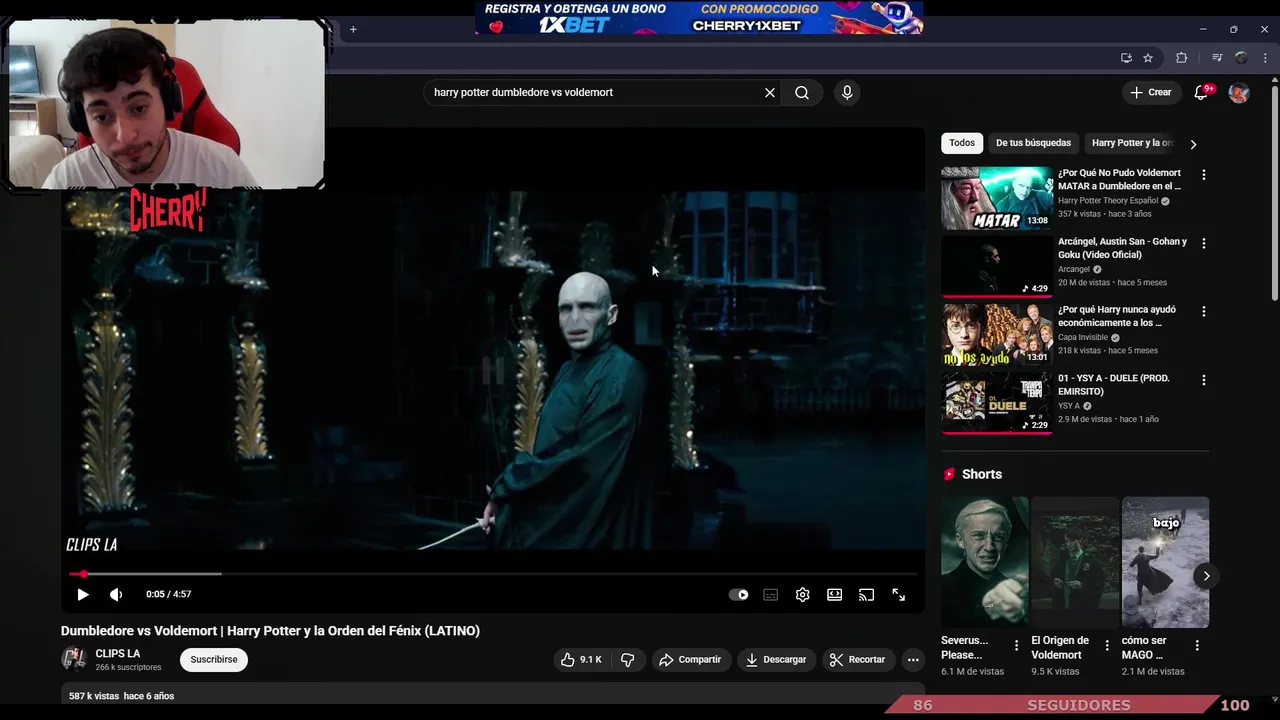
Task: Show more filter chips with the arrow
Action: (x=1193, y=144)
